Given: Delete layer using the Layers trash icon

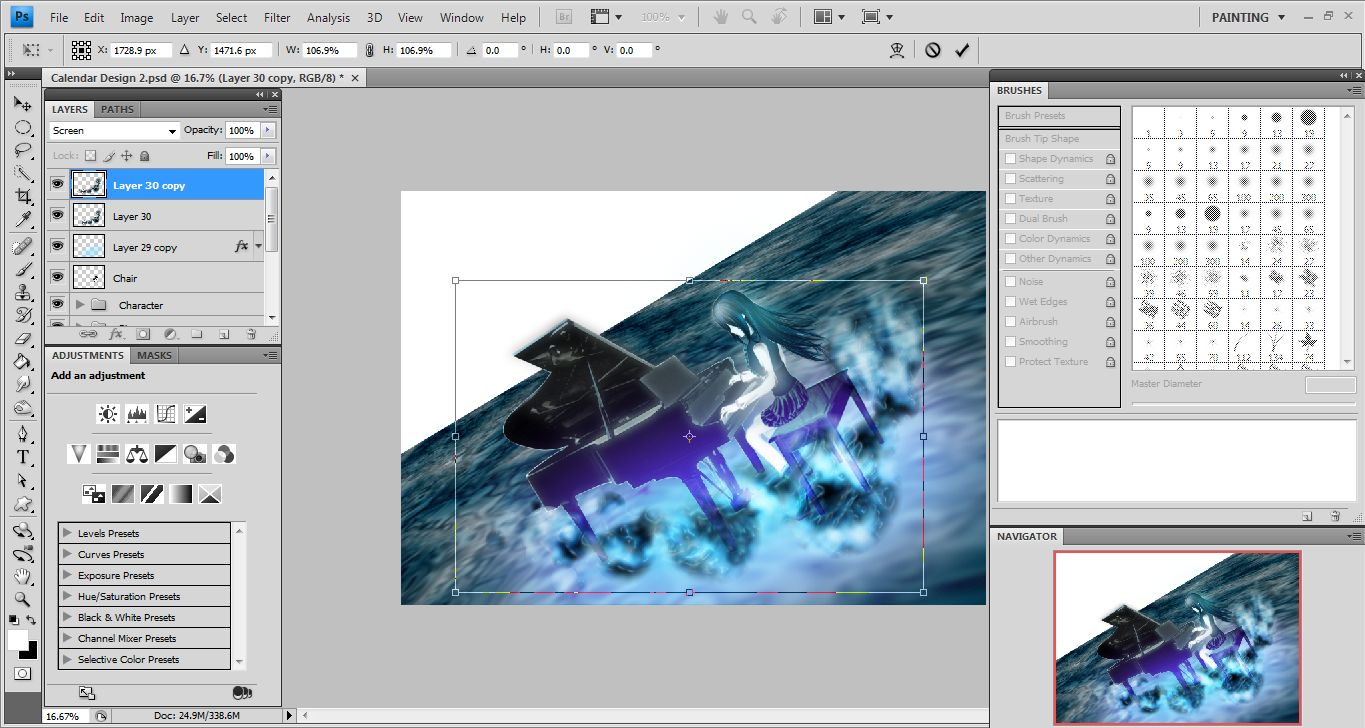Looking at the screenshot, I should point(251,335).
